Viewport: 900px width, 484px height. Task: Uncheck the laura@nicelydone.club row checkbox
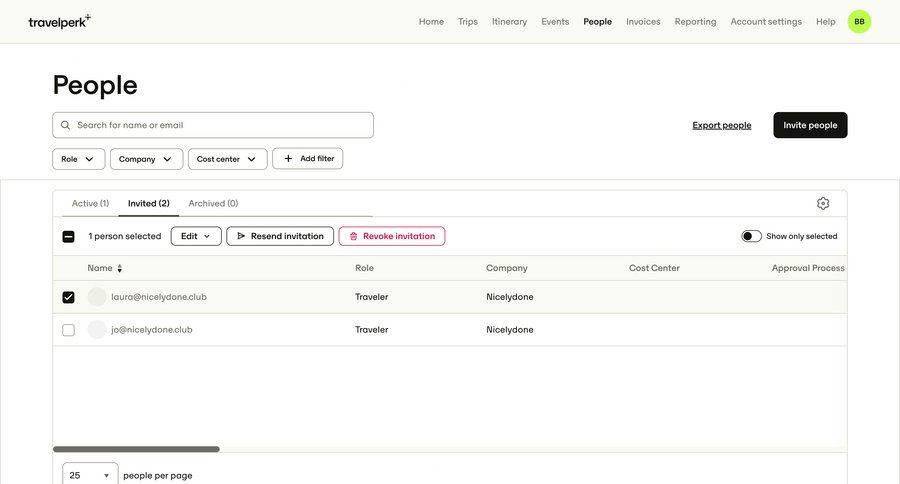pos(68,297)
